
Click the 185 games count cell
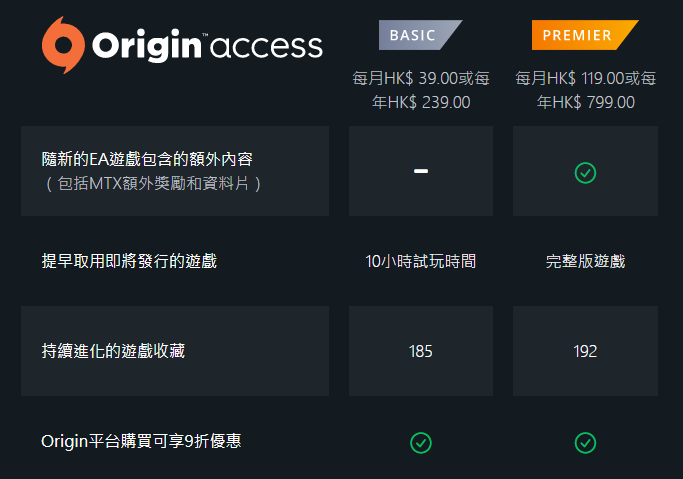(x=421, y=351)
